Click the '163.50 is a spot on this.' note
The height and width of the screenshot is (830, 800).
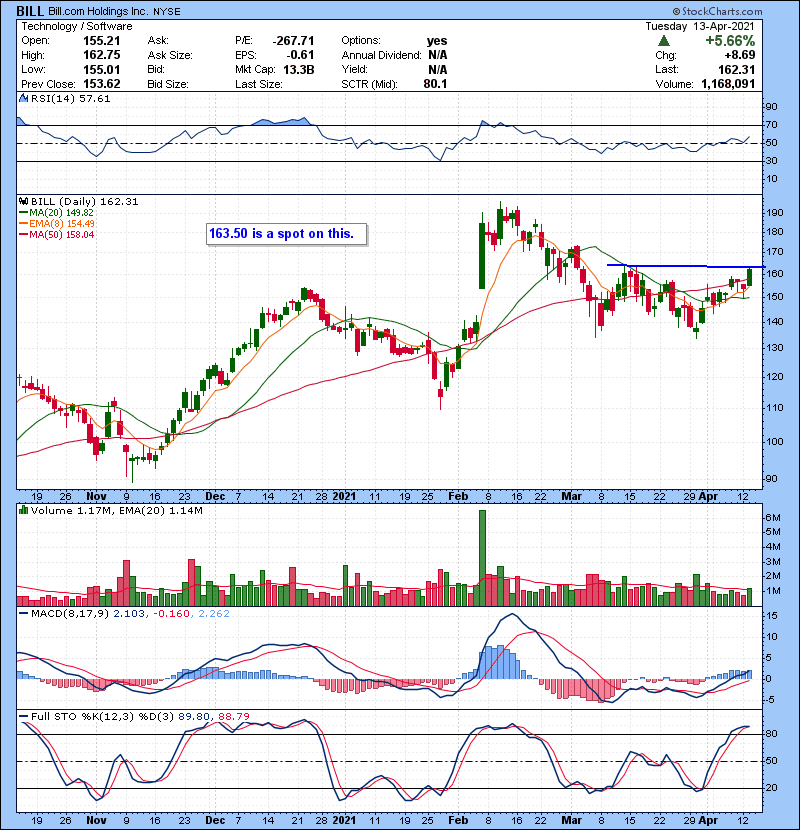(286, 234)
